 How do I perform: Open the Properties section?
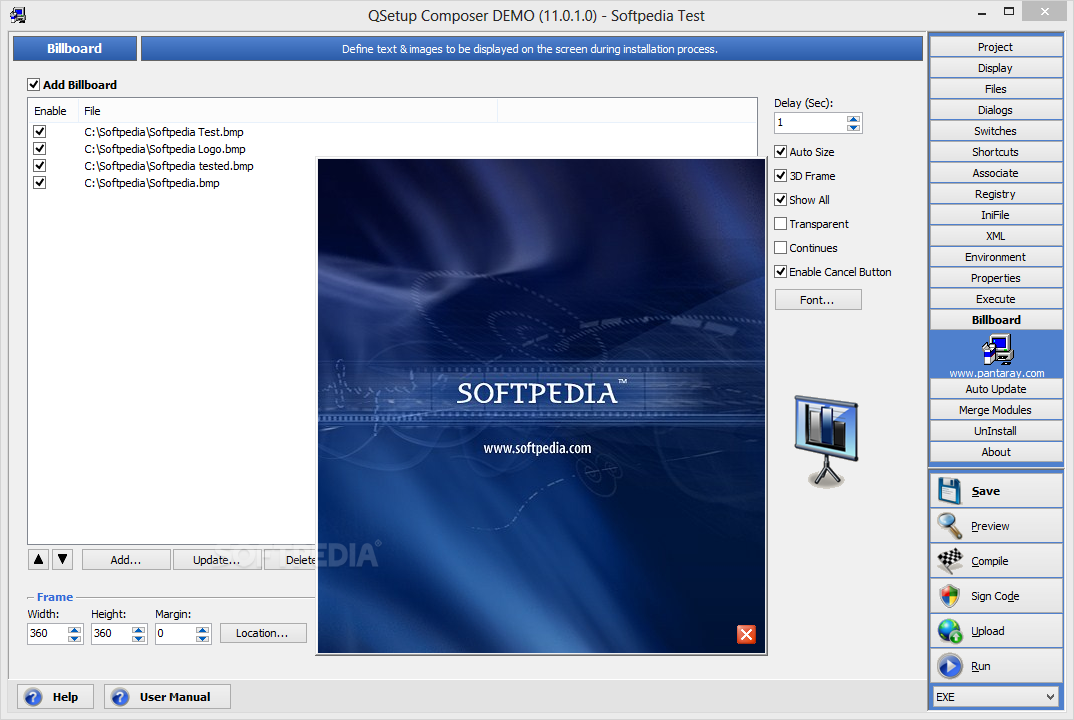[x=996, y=278]
